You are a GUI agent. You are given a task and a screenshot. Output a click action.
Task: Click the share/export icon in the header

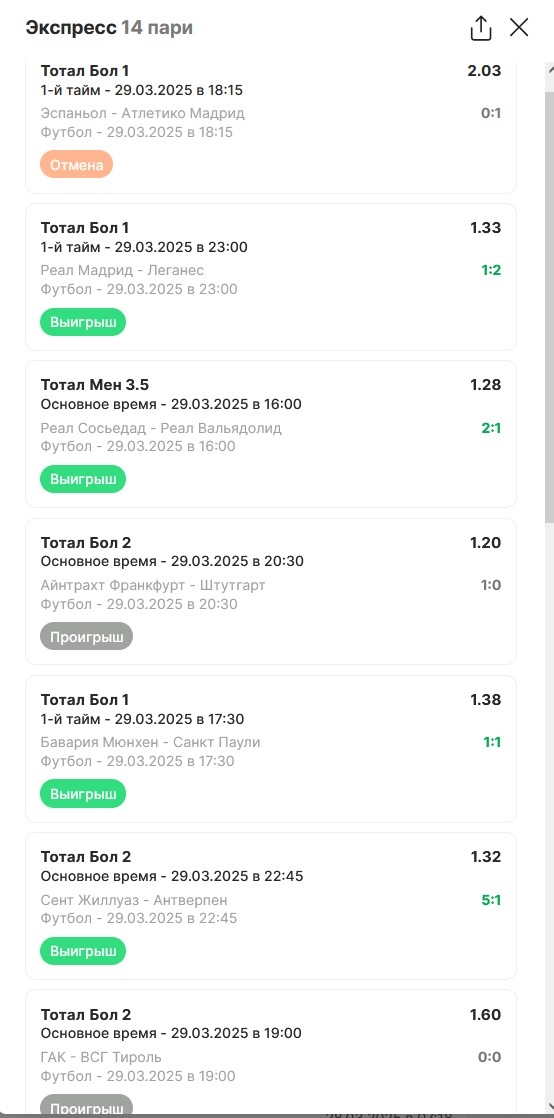481,28
